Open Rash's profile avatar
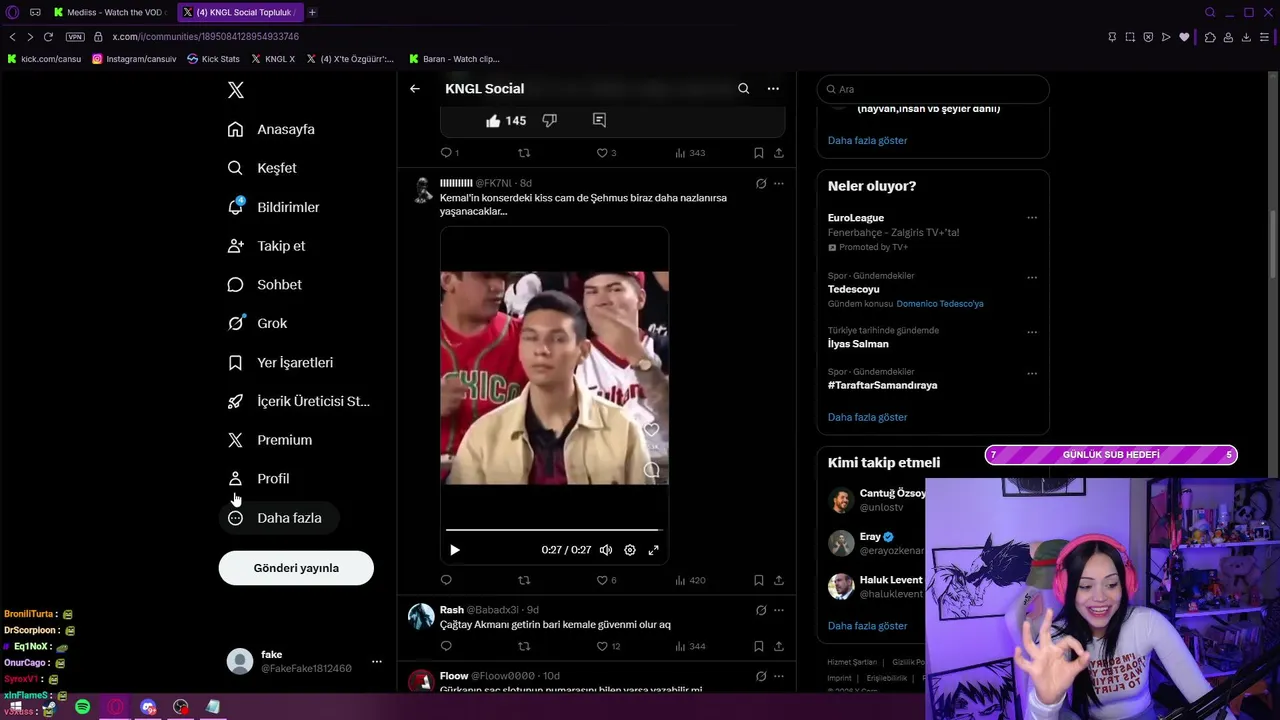This screenshot has width=1280, height=720. 421,616
